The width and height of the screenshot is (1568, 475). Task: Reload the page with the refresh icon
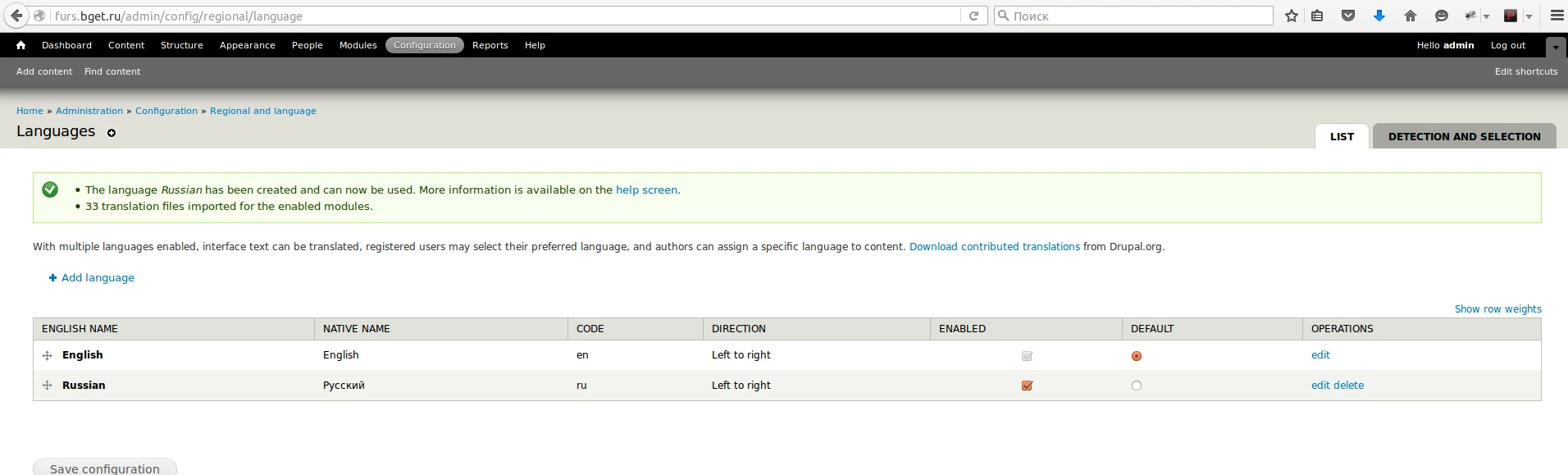973,16
